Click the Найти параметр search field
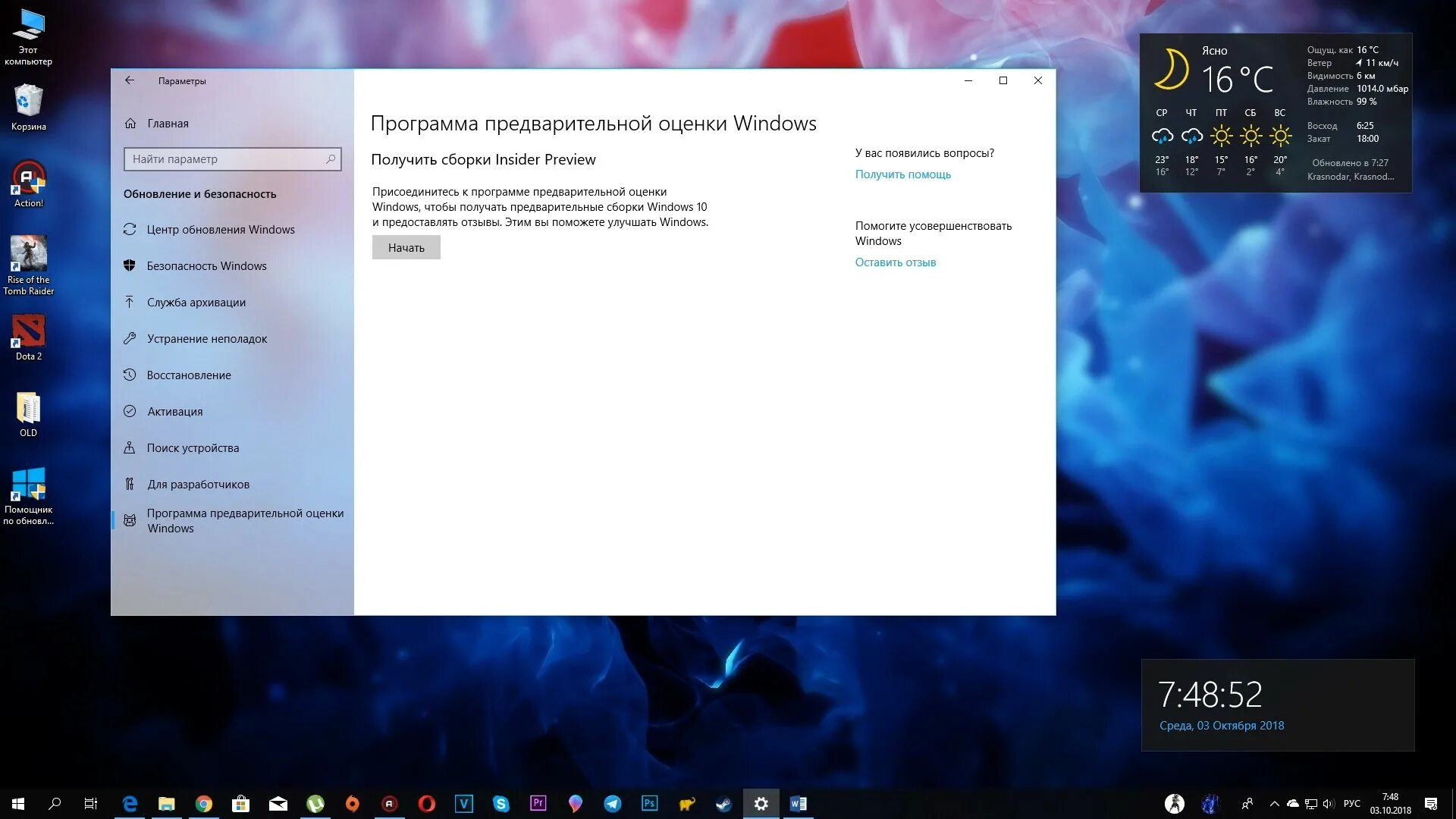Image resolution: width=1456 pixels, height=819 pixels. [224, 159]
